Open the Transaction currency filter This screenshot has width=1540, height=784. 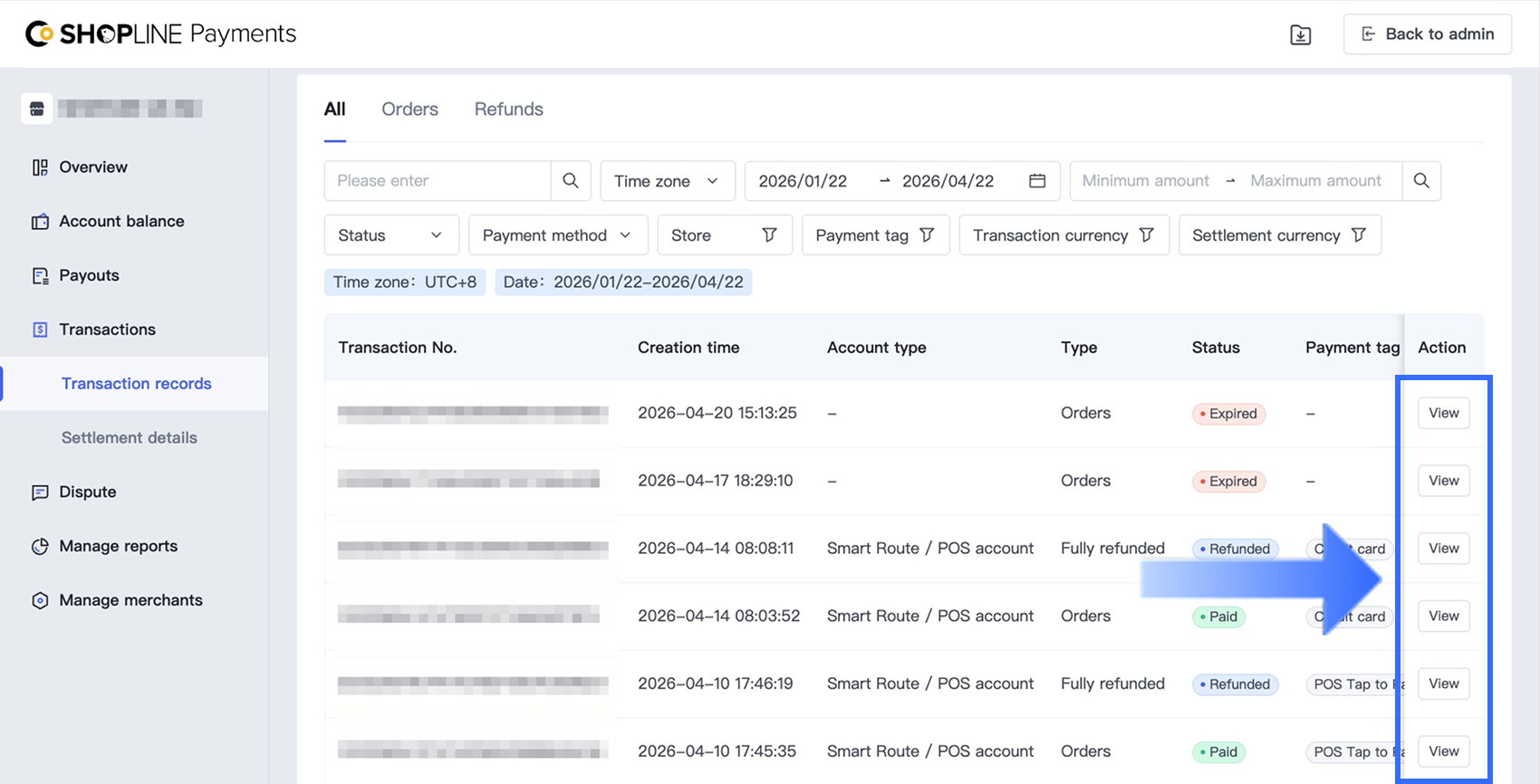(x=1064, y=235)
